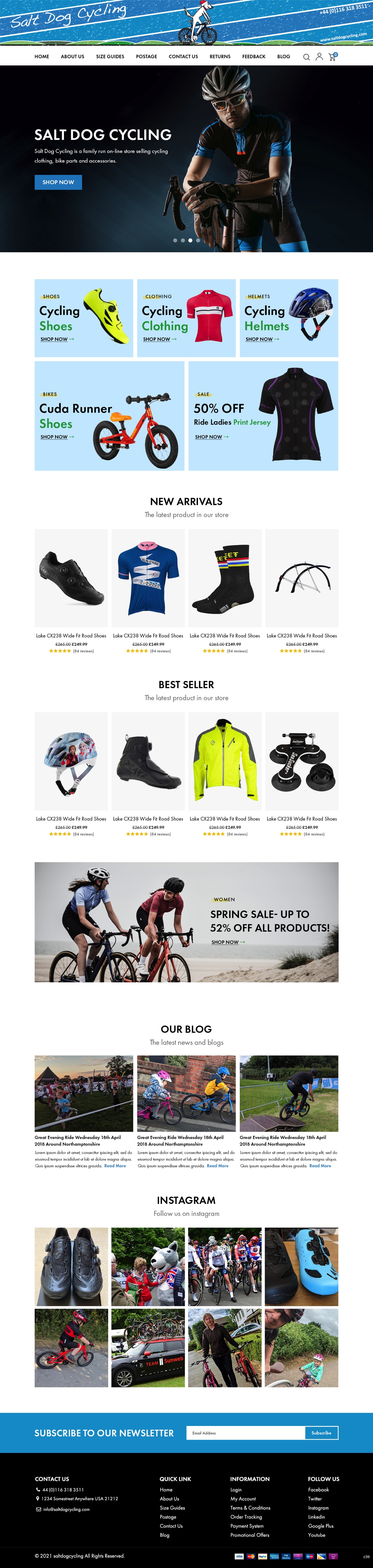373x1568 pixels.
Task: Open the user account icon
Action: 319,57
